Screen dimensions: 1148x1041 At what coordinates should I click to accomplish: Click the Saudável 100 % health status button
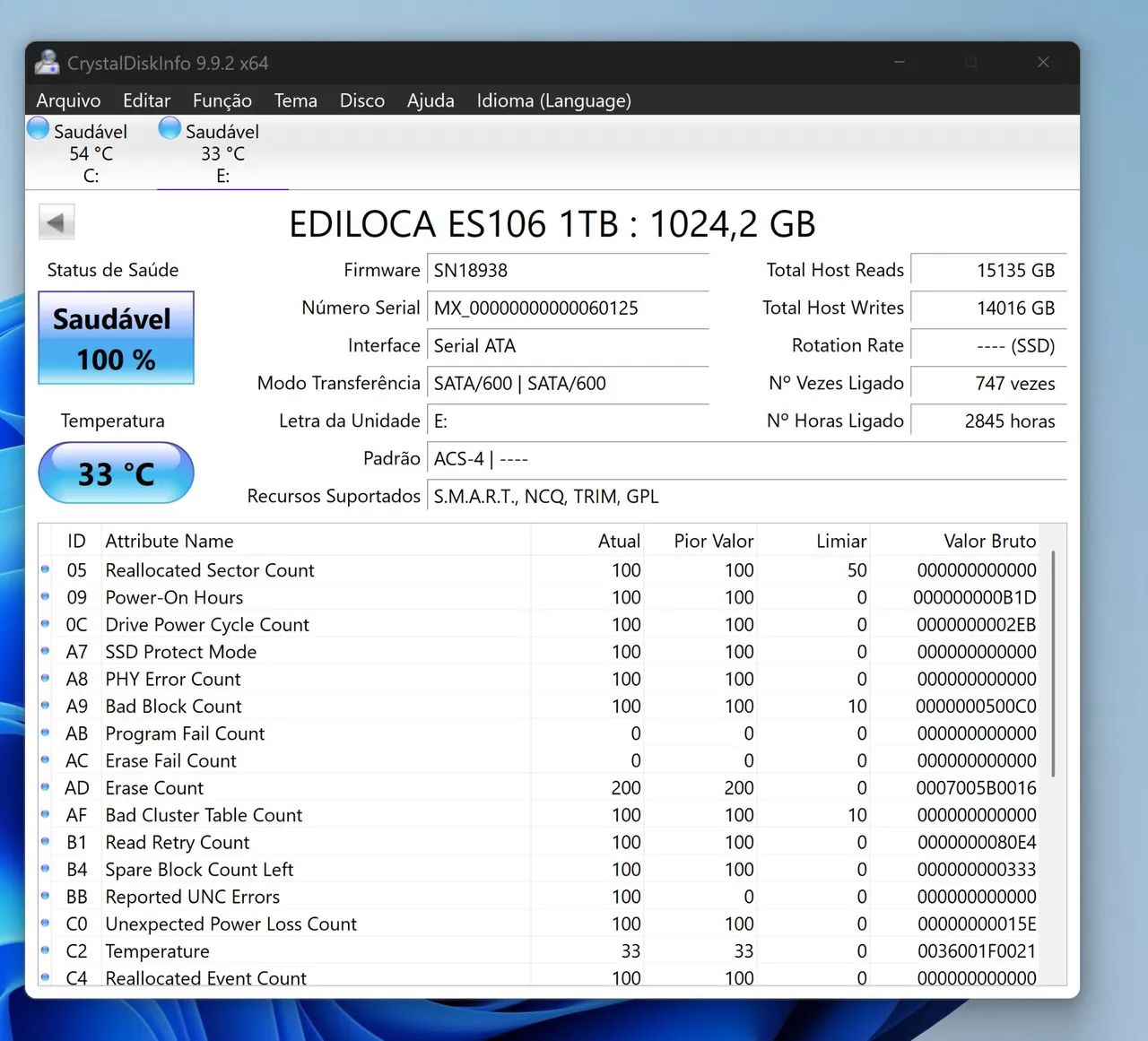[x=116, y=338]
